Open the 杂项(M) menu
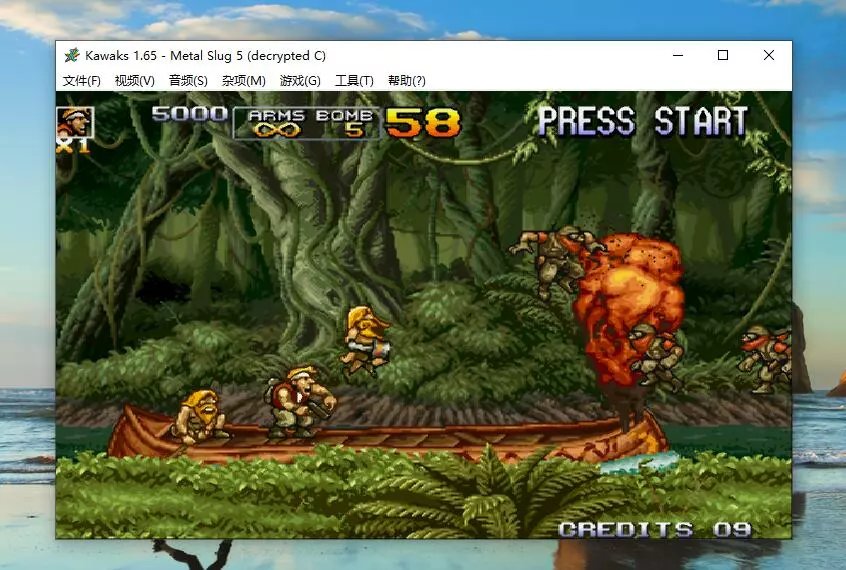The width and height of the screenshot is (846, 570). pyautogui.click(x=243, y=81)
